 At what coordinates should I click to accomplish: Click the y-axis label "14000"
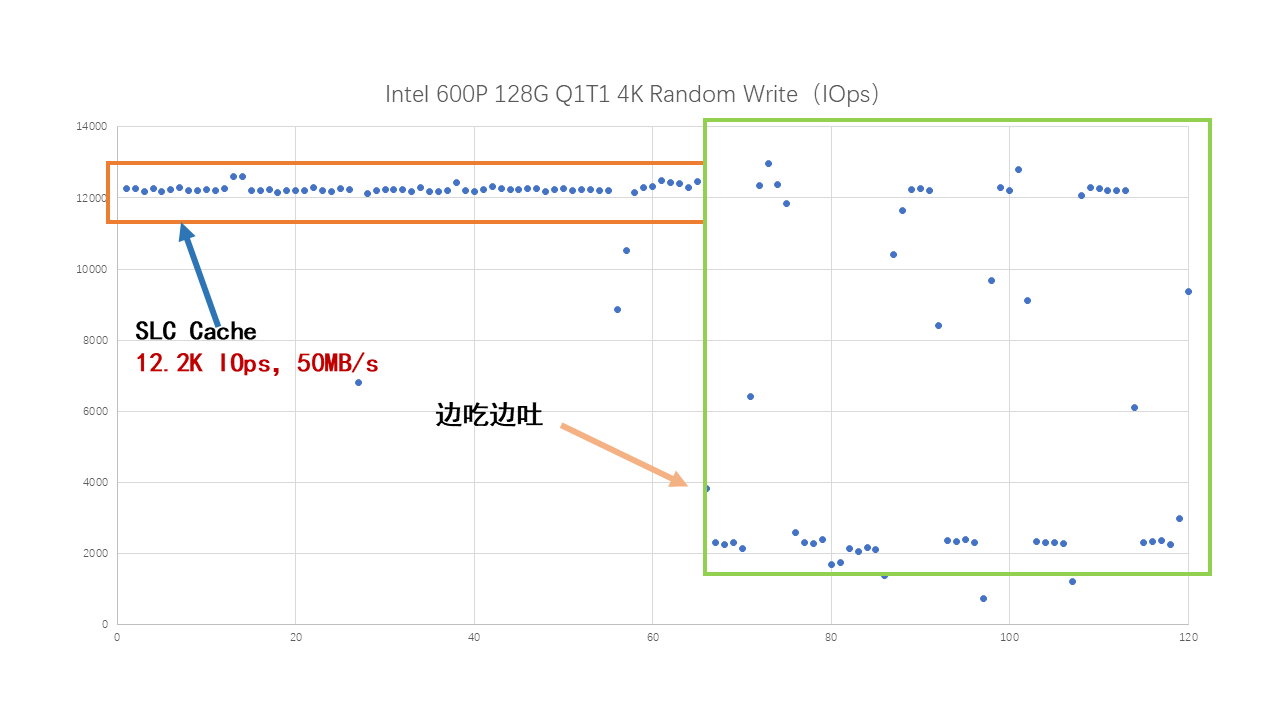click(91, 127)
